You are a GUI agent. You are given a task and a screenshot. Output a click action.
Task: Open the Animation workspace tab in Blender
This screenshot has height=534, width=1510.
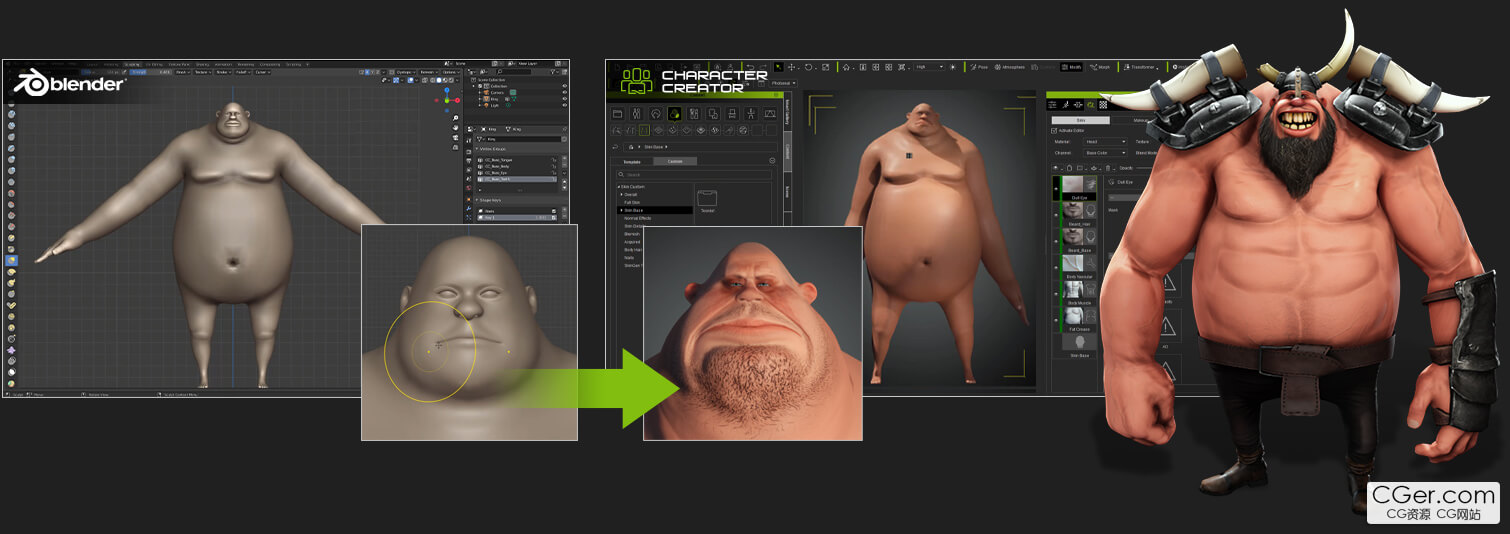pyautogui.click(x=223, y=64)
